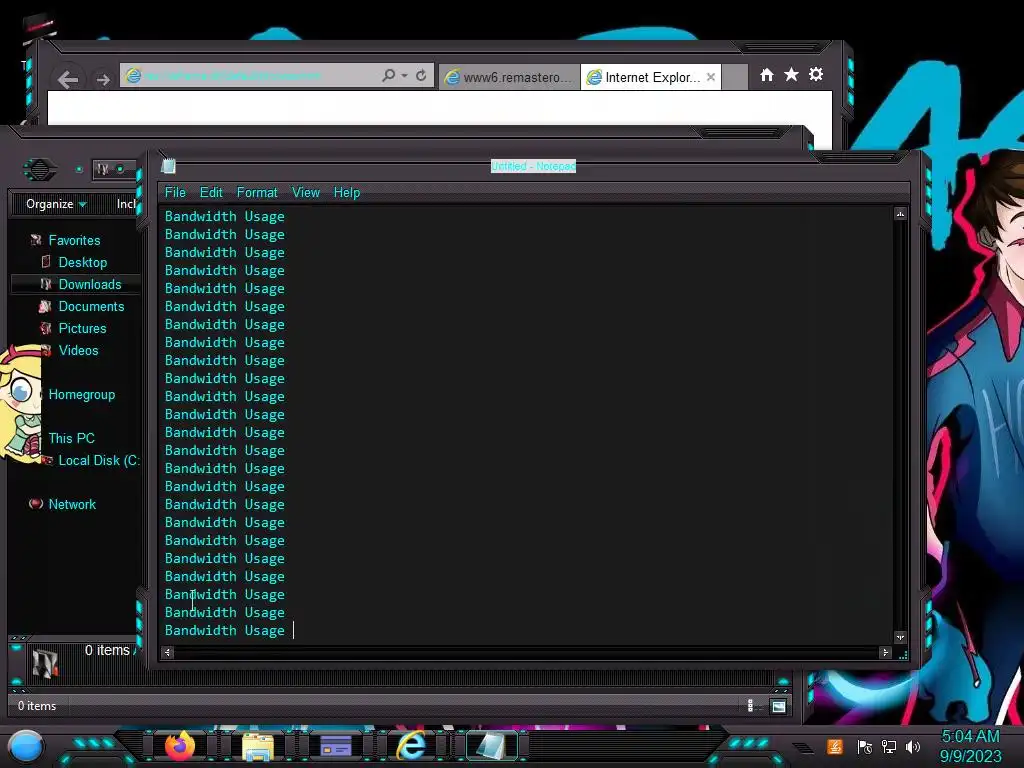Select Downloads in the Explorer sidebar
Viewport: 1024px width, 768px height.
[90, 284]
